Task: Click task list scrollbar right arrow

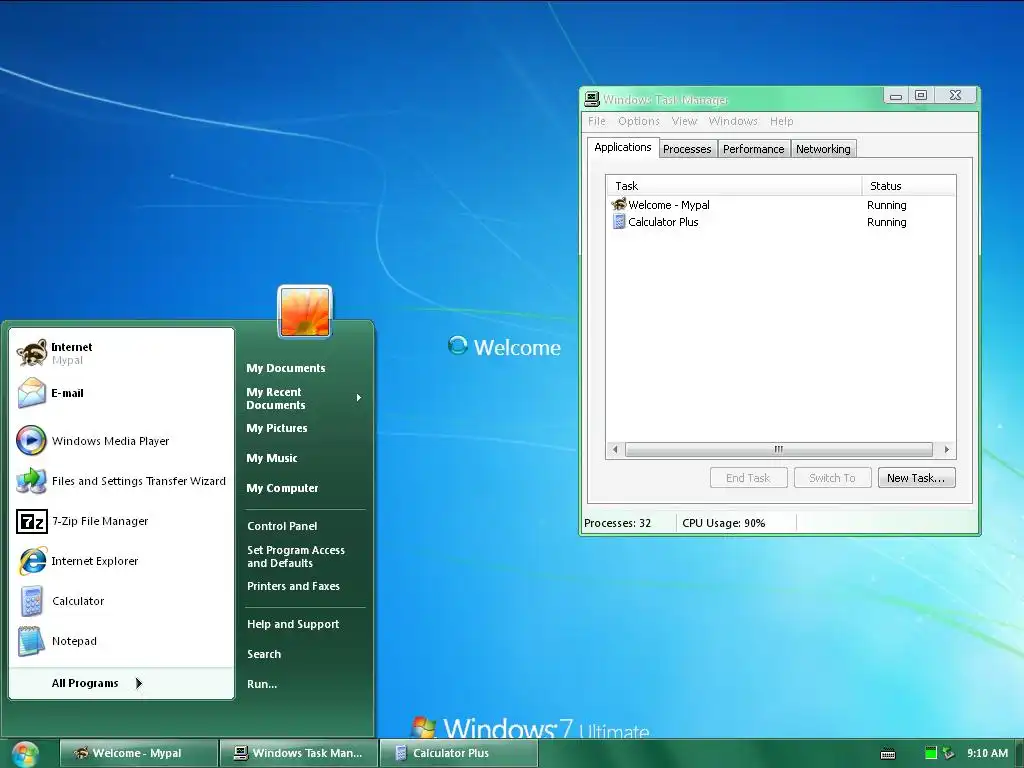Action: (x=947, y=449)
